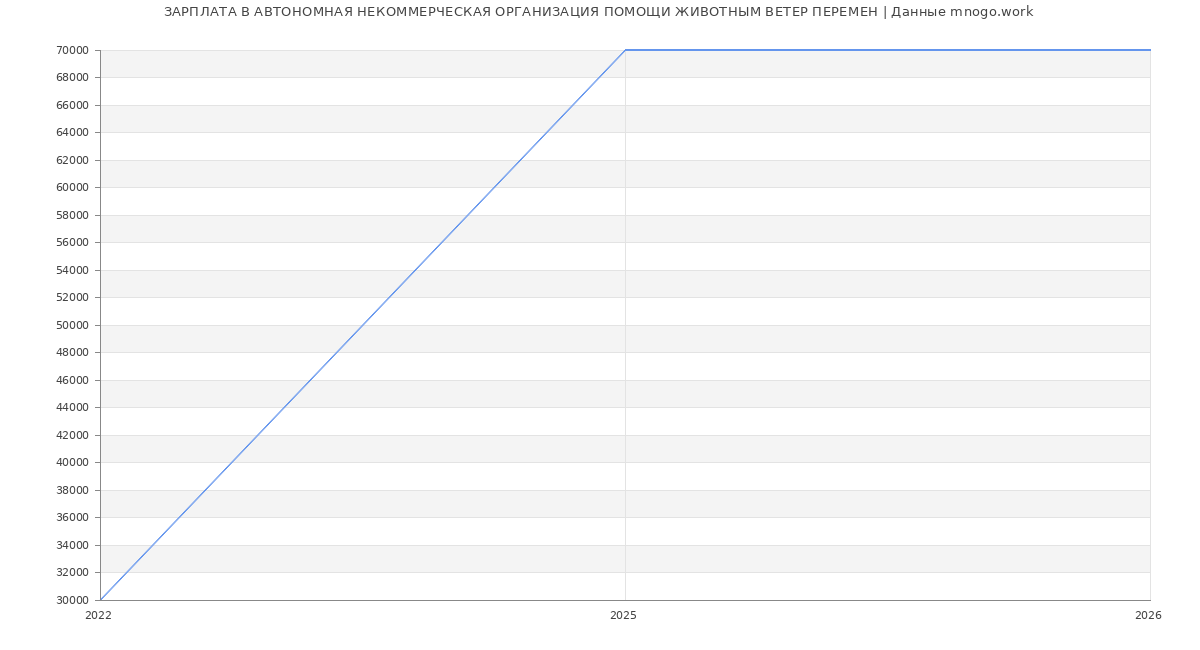Click the 42000 y-axis label
The height and width of the screenshot is (650, 1200).
[73, 435]
